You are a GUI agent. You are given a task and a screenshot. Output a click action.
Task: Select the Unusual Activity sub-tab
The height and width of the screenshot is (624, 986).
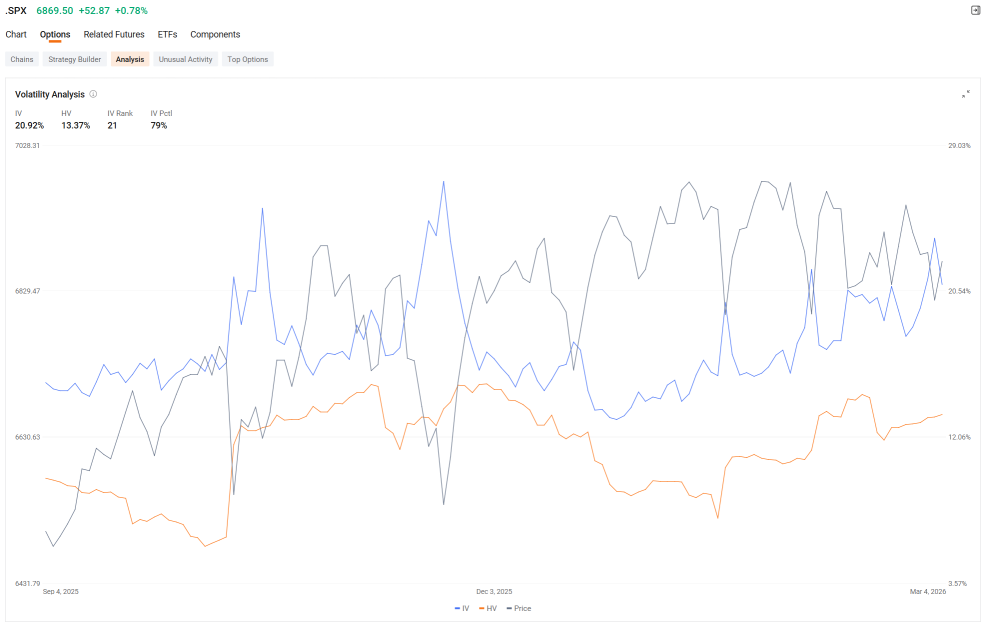[186, 59]
